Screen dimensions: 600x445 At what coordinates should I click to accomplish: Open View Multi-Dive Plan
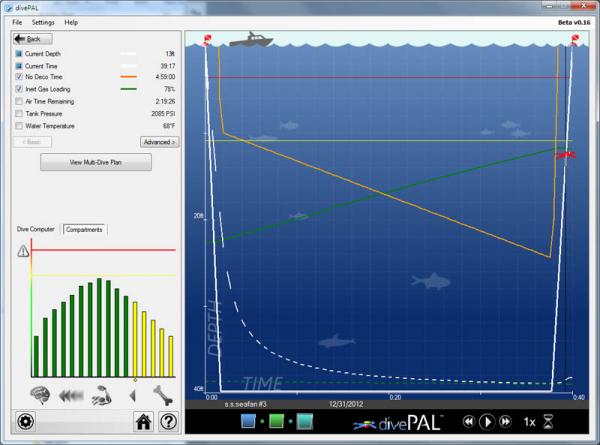tap(96, 162)
